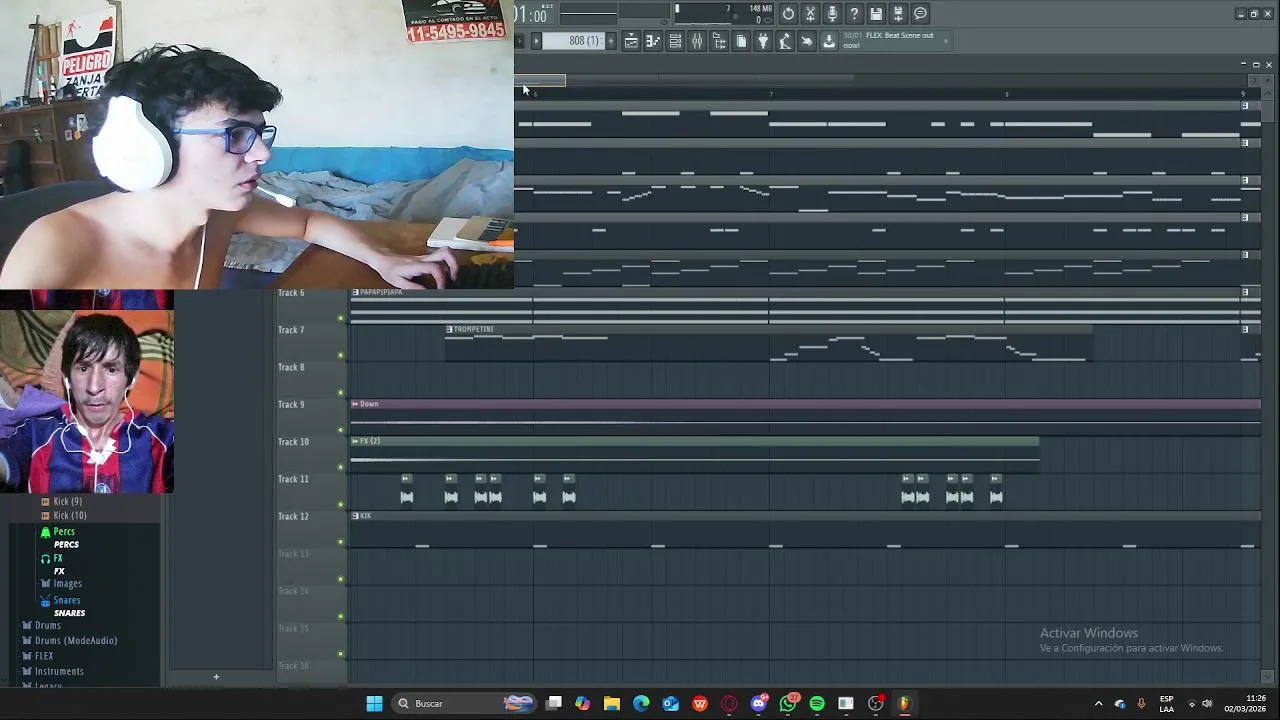1280x720 pixels.
Task: Expand the Drums (ModeAudio) folder
Action: click(76, 640)
